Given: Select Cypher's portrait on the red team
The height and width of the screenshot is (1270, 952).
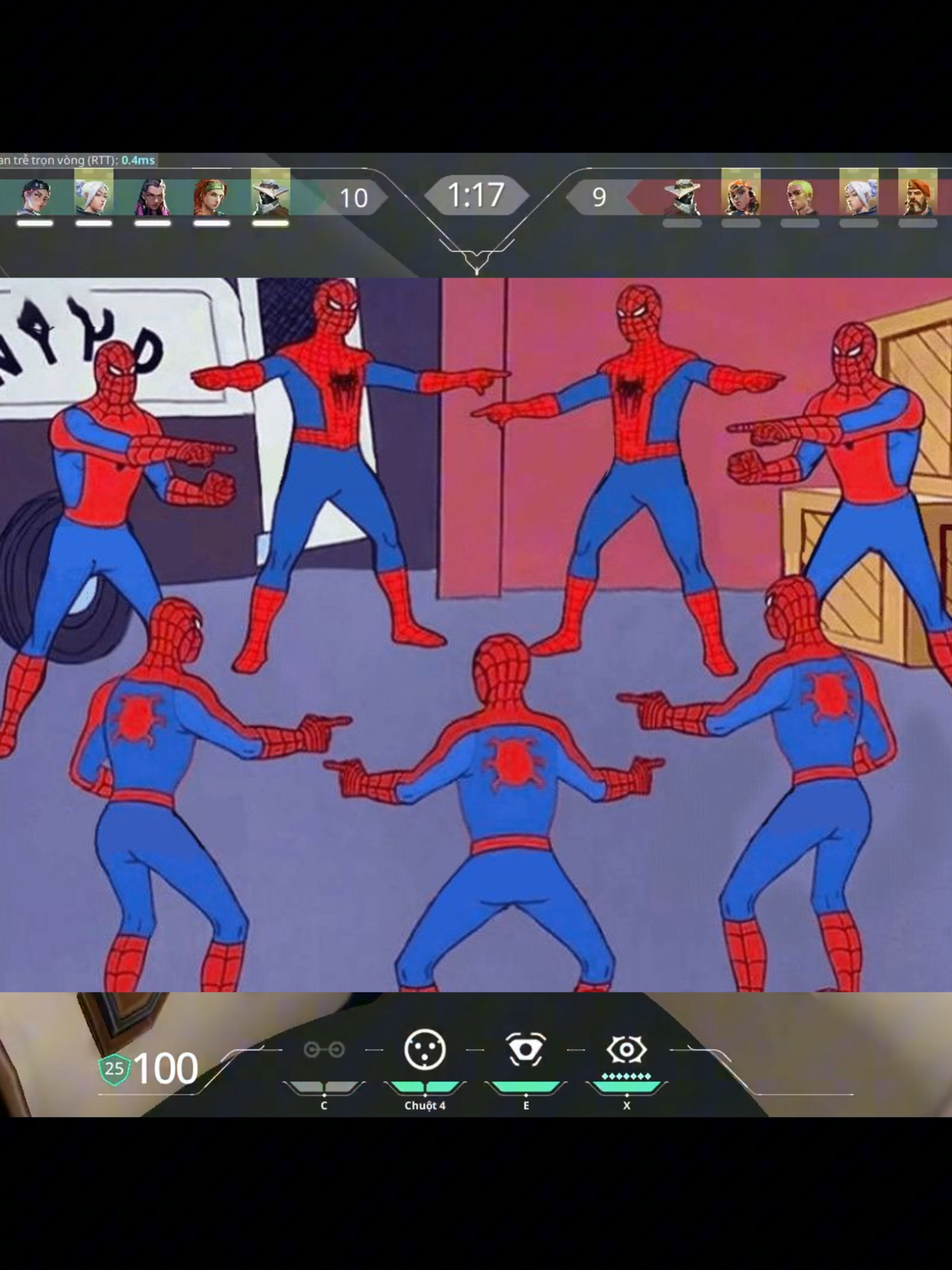Looking at the screenshot, I should click(x=682, y=196).
